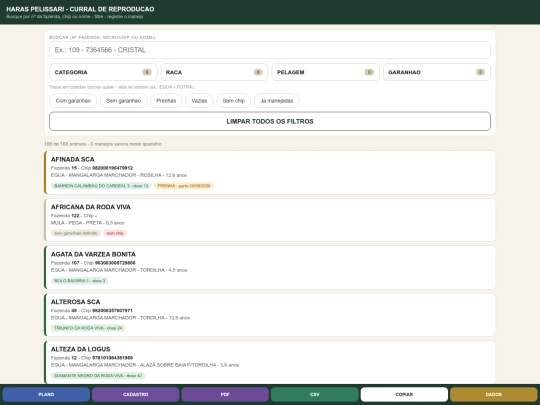Open the CADASTRO tab in bottom bar

[136, 394]
